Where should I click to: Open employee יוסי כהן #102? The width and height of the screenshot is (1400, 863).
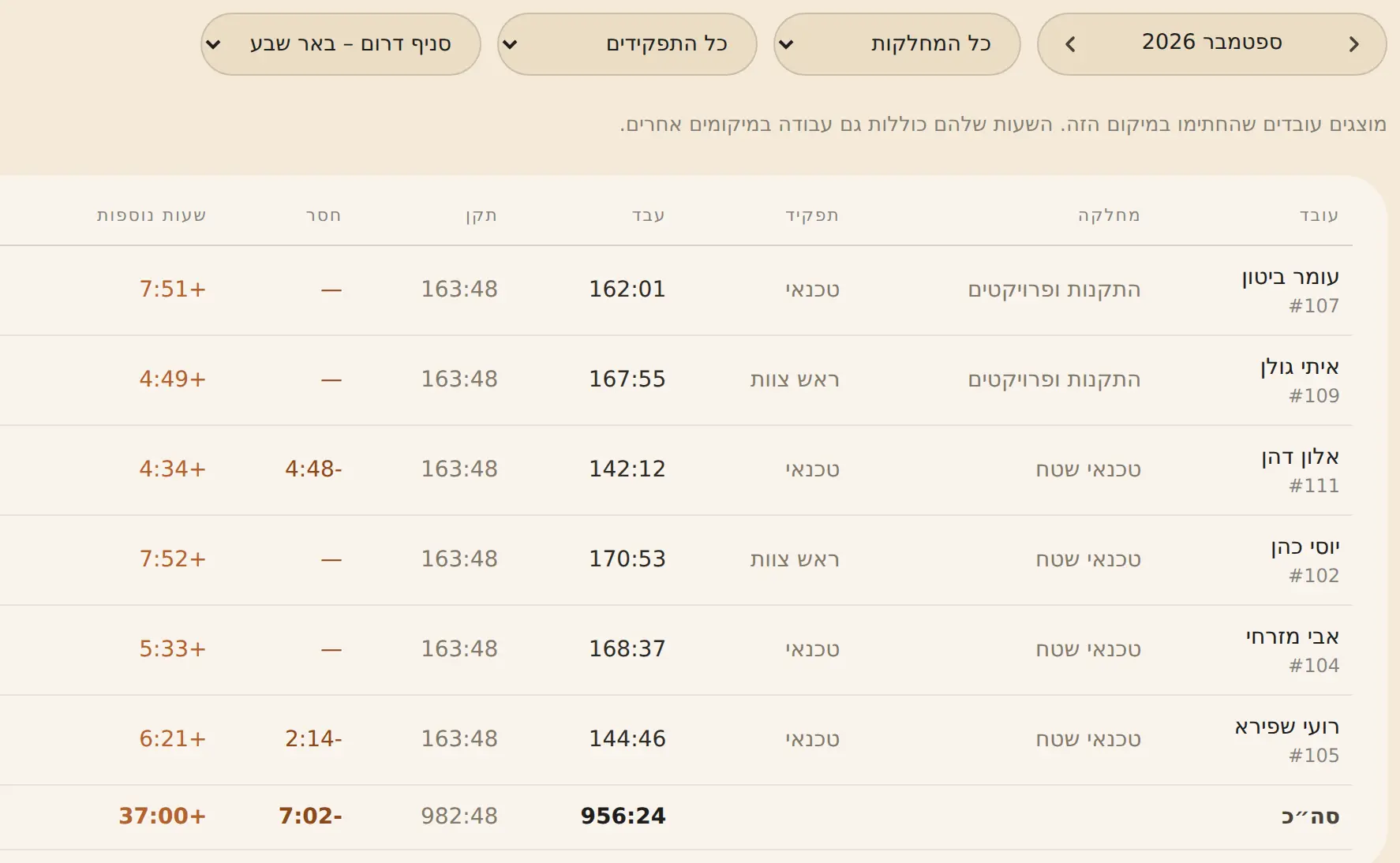click(x=1305, y=560)
